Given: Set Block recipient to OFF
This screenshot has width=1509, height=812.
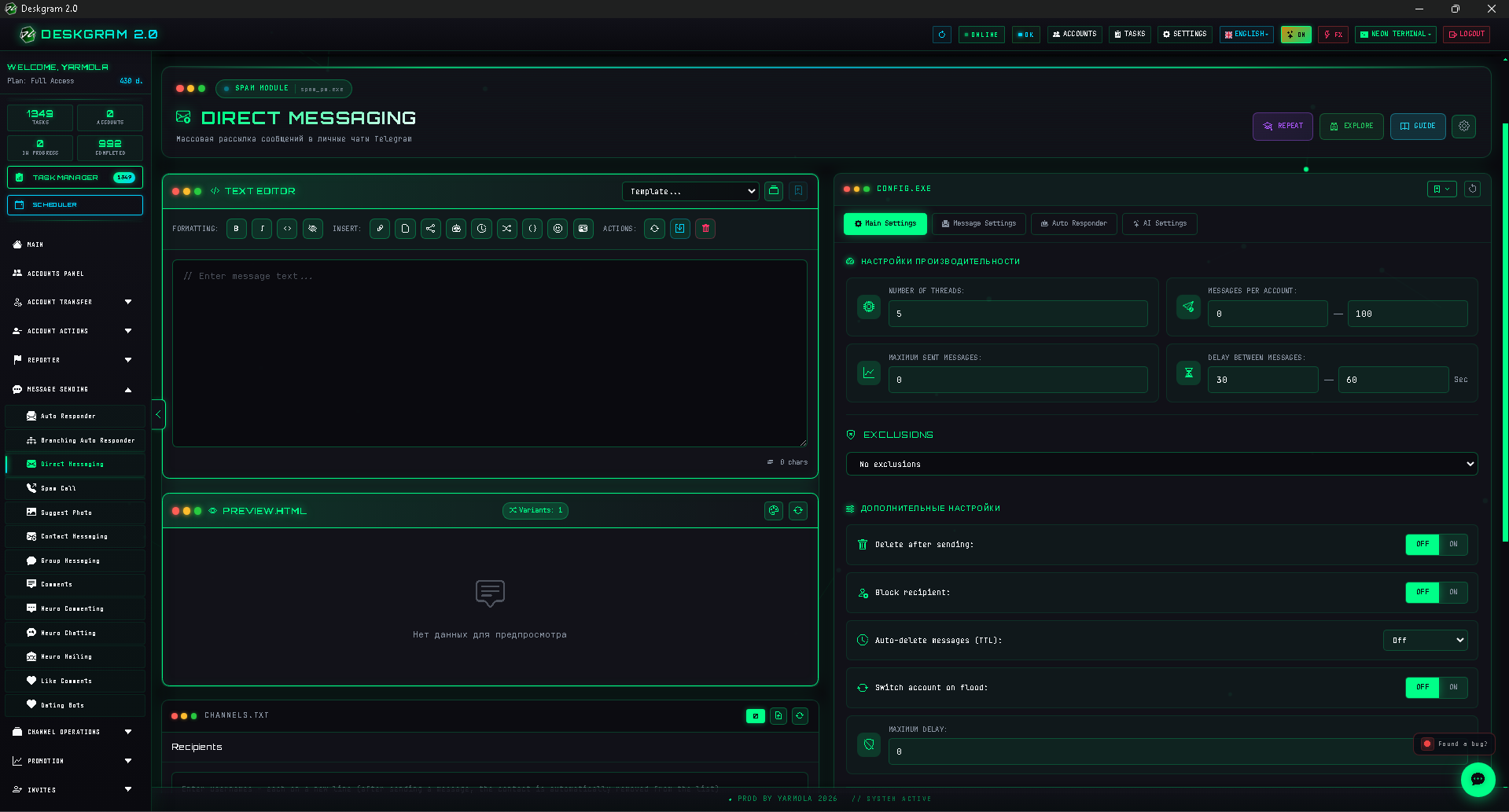Looking at the screenshot, I should coord(1423,593).
